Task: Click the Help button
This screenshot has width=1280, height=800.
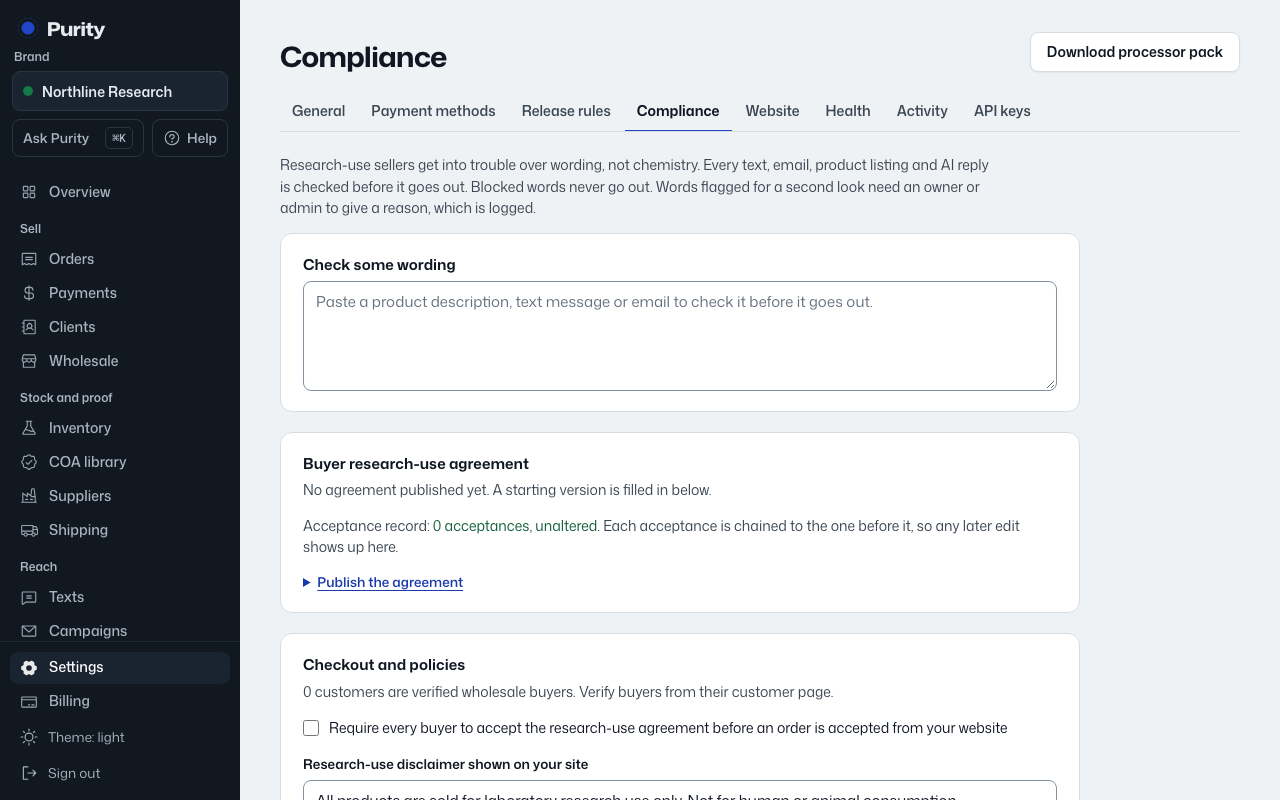Action: (190, 138)
